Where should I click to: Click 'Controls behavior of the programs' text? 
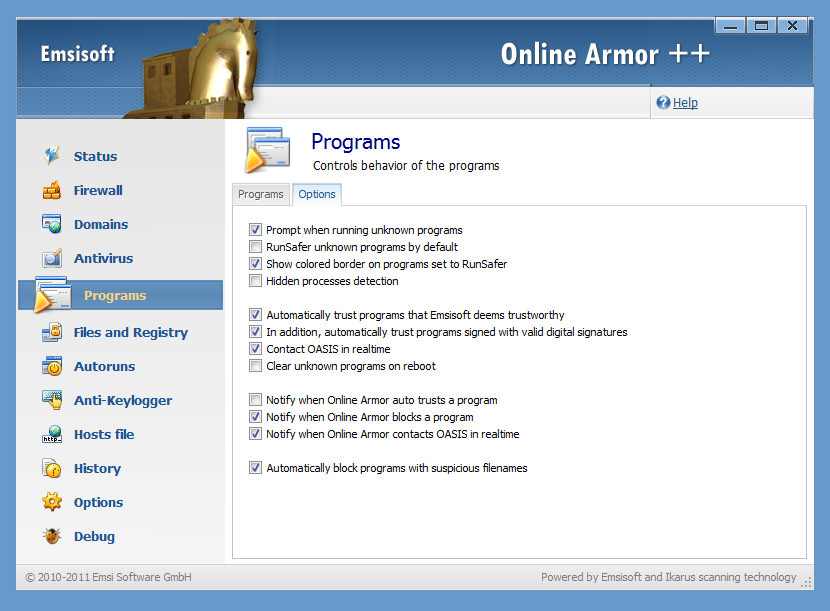pyautogui.click(x=406, y=166)
